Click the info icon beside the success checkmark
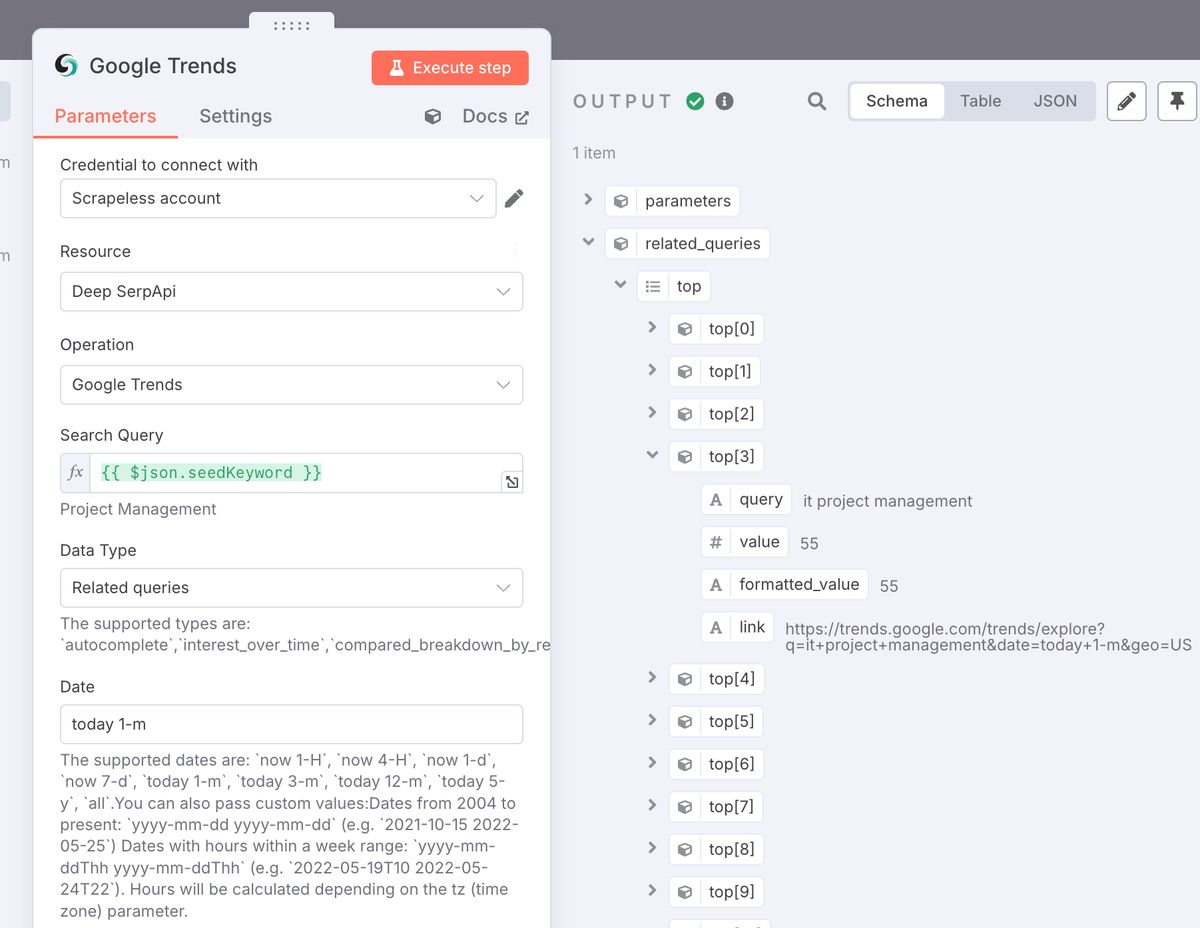This screenshot has width=1200, height=928. tap(724, 100)
